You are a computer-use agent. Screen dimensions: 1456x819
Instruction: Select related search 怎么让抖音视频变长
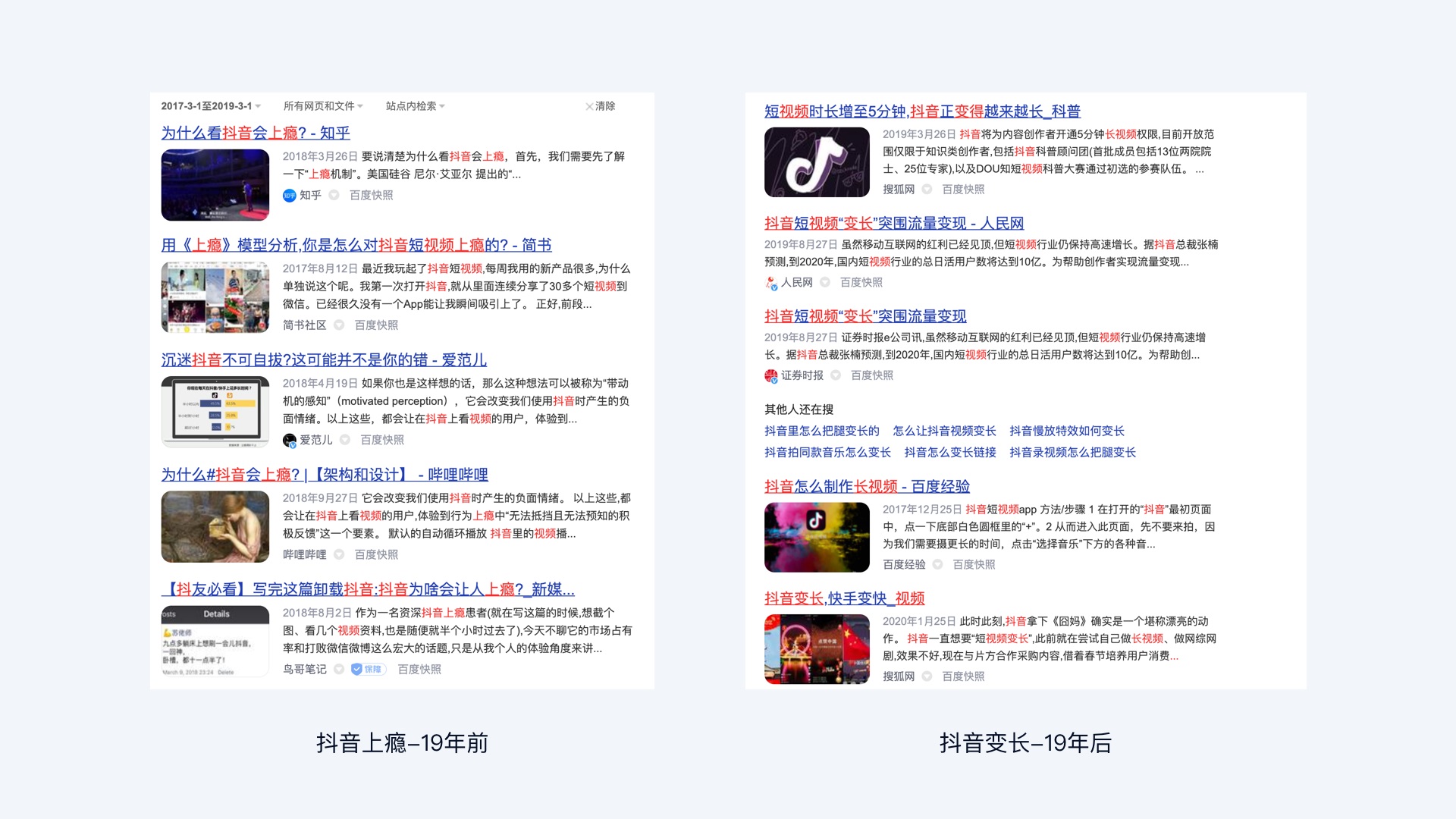[944, 431]
